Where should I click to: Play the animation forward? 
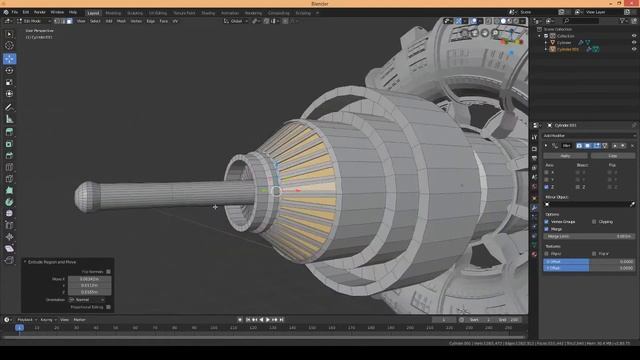tap(268, 320)
